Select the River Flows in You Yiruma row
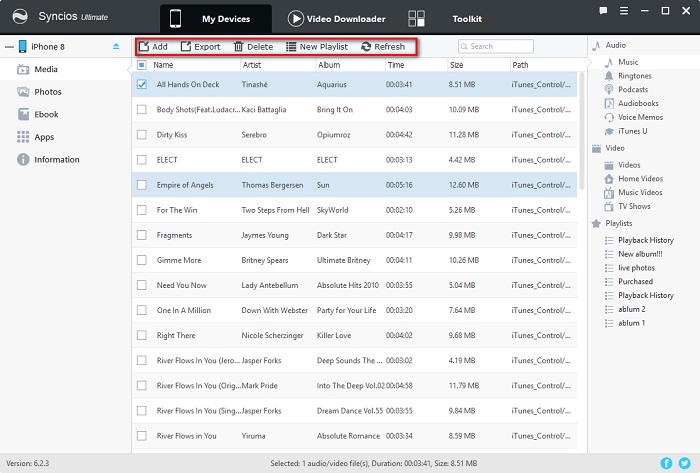The height and width of the screenshot is (473, 700). pyautogui.click(x=354, y=436)
